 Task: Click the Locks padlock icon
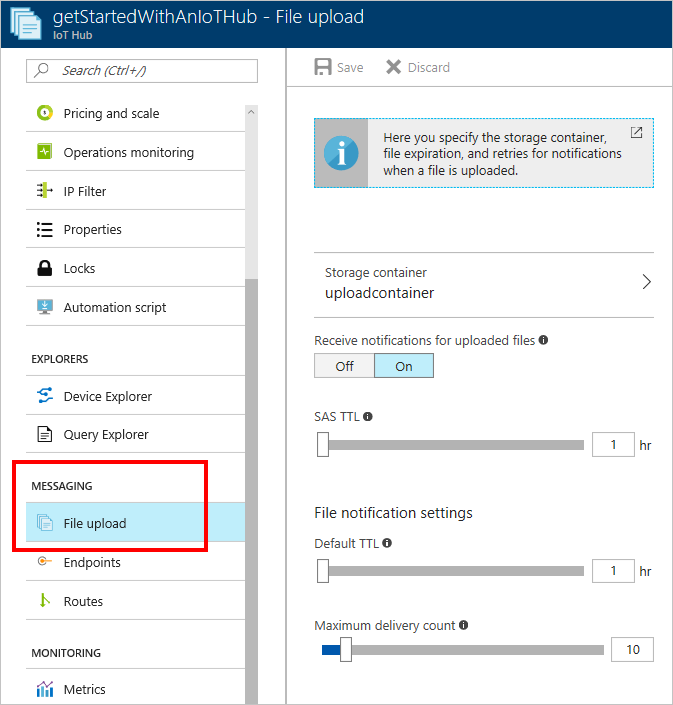[45, 268]
